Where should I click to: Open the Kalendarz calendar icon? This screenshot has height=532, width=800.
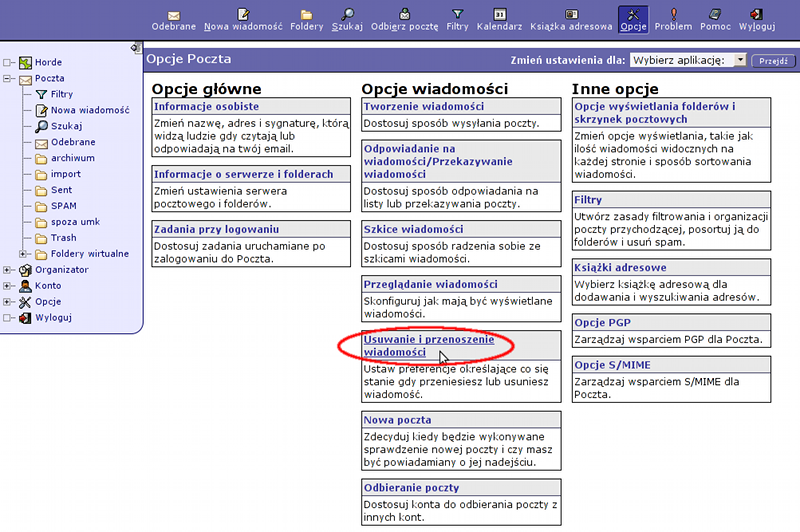pos(499,14)
